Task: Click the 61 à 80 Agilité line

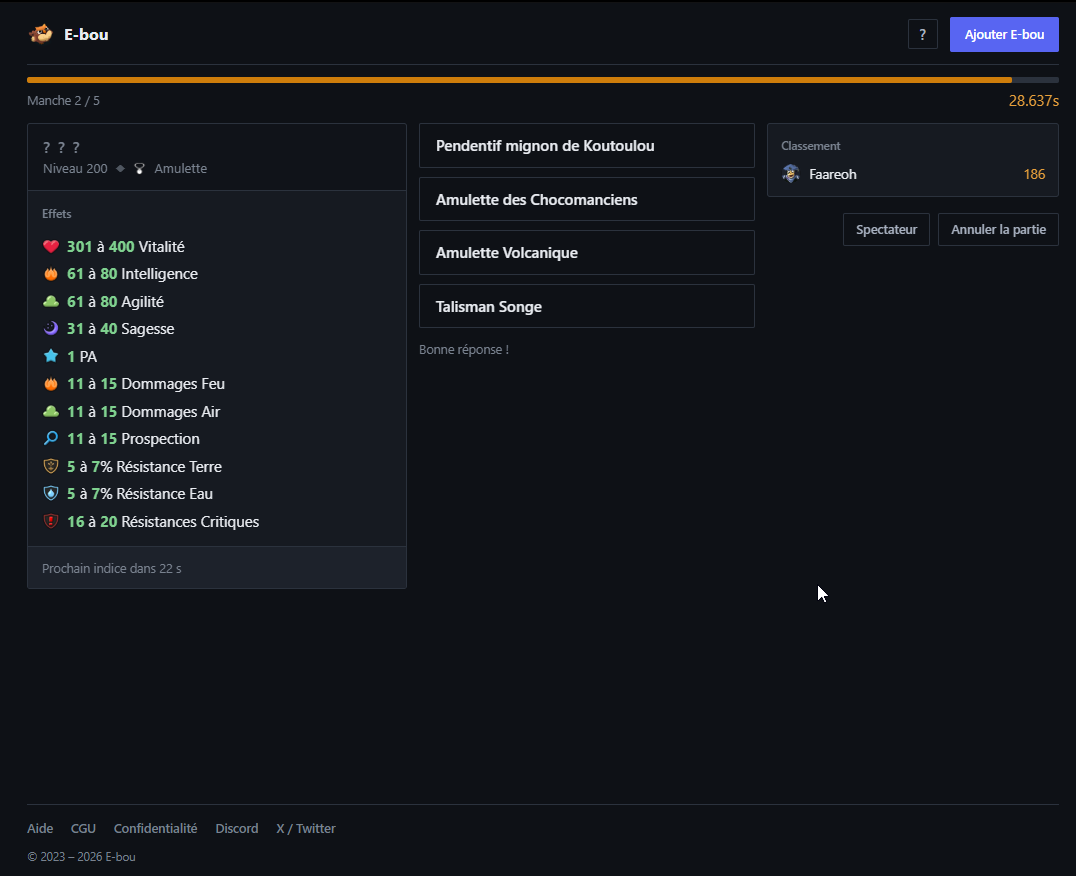Action: click(x=115, y=302)
